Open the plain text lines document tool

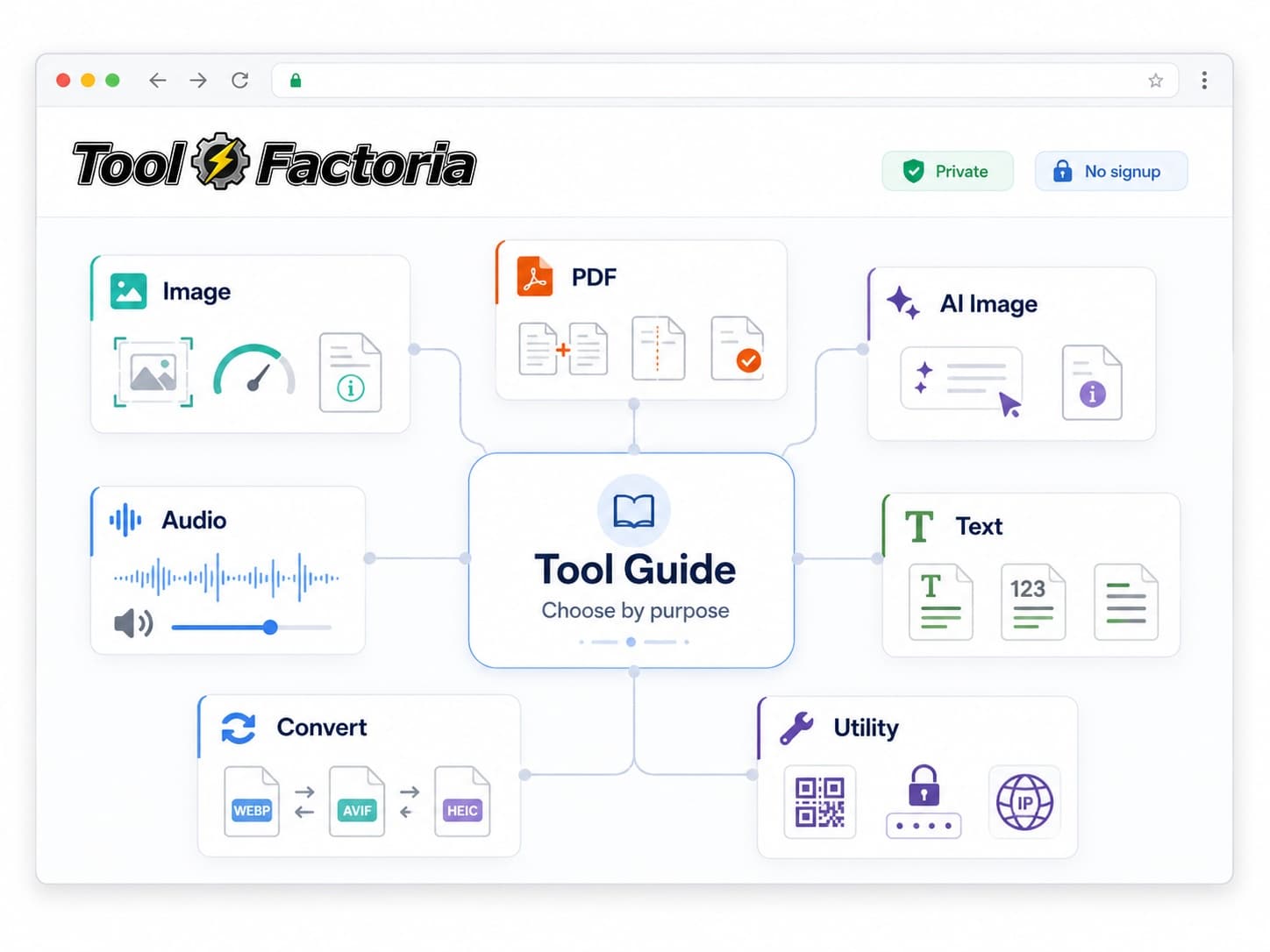[x=1126, y=601]
